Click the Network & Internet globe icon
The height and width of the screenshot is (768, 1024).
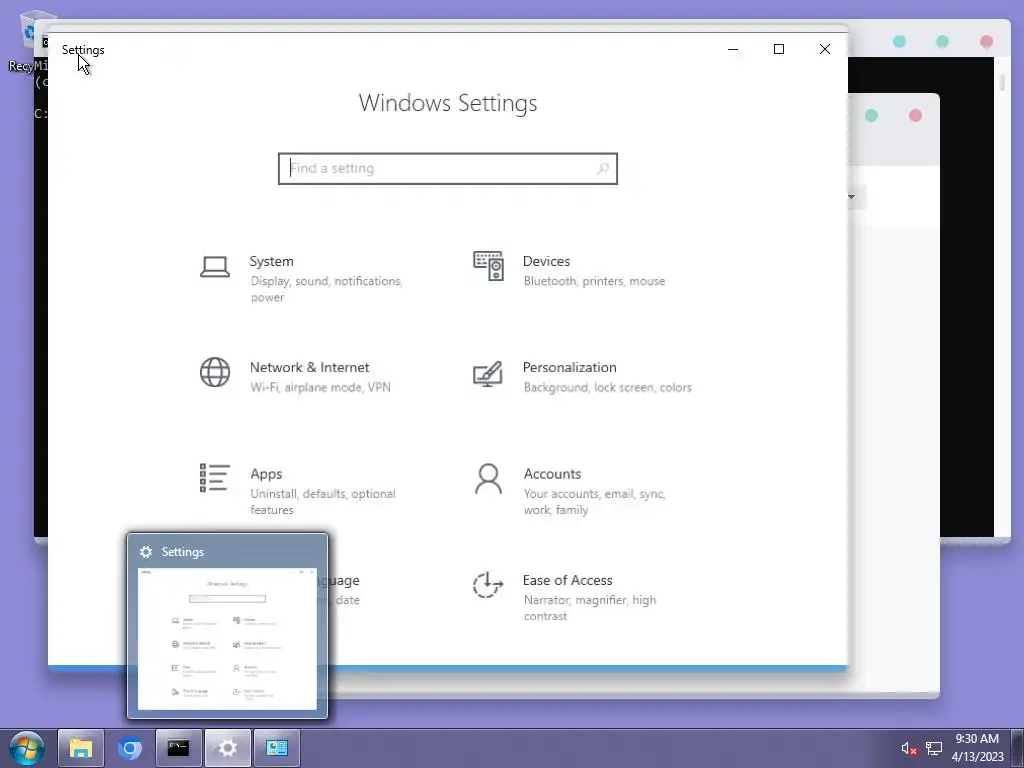(214, 372)
